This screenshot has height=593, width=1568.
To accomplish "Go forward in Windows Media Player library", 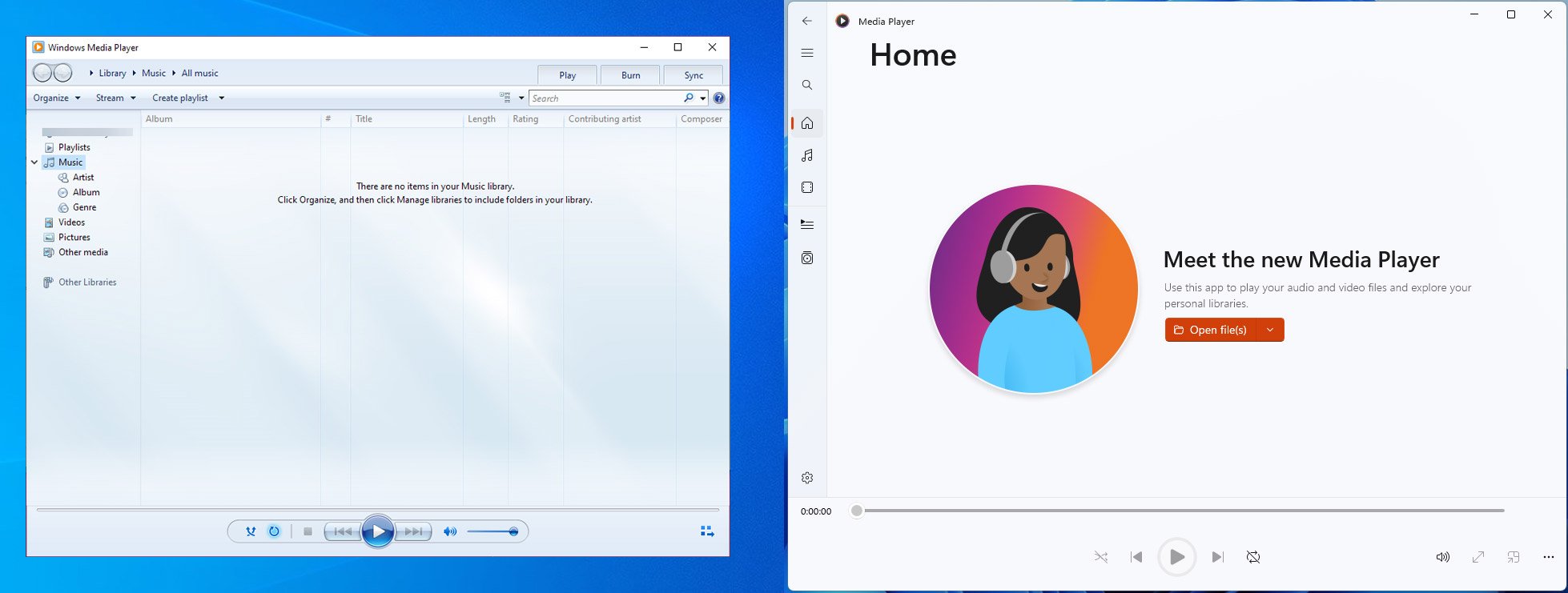I will click(62, 73).
